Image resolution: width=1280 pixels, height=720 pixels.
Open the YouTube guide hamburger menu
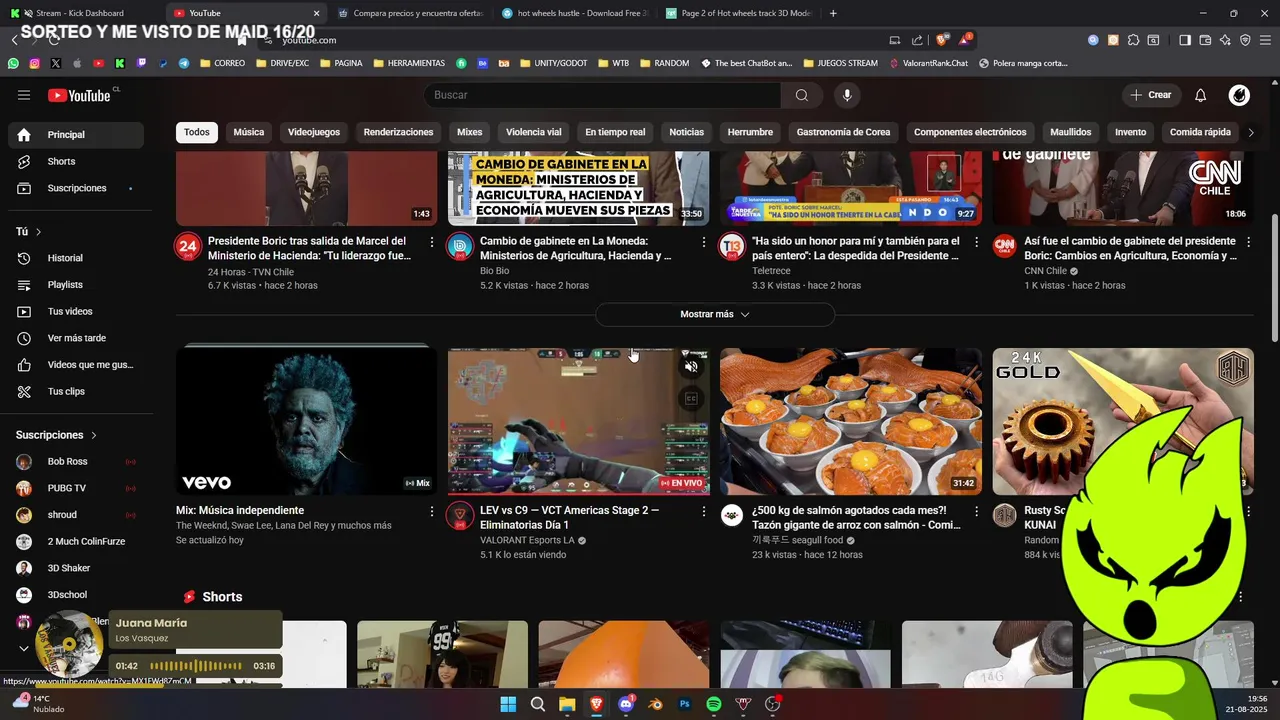[24, 95]
